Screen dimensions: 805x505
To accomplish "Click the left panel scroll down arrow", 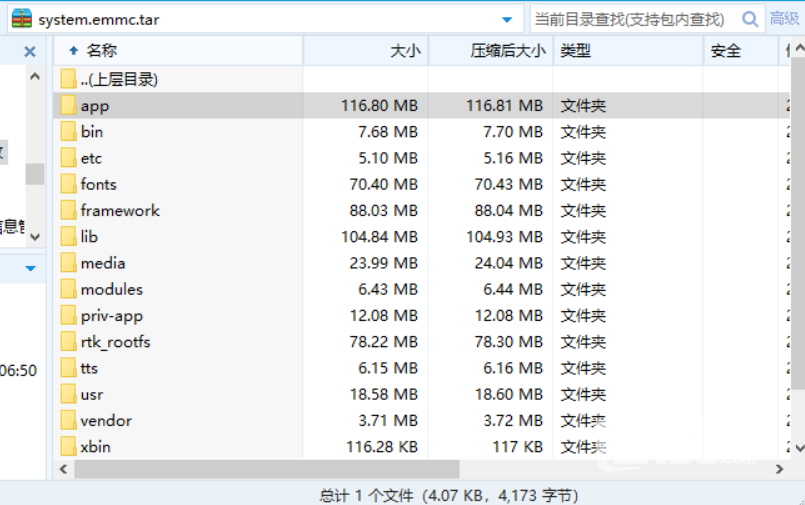I will [35, 237].
